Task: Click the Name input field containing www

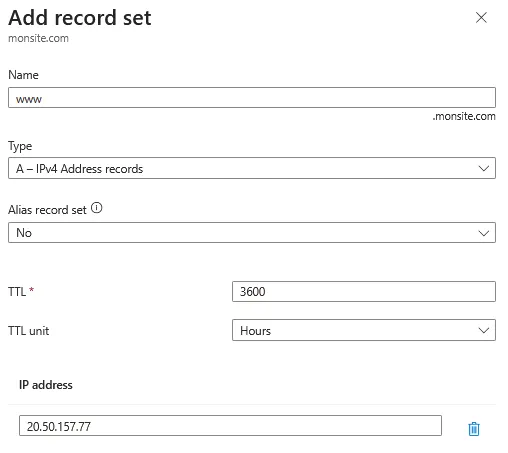Action: point(252,98)
